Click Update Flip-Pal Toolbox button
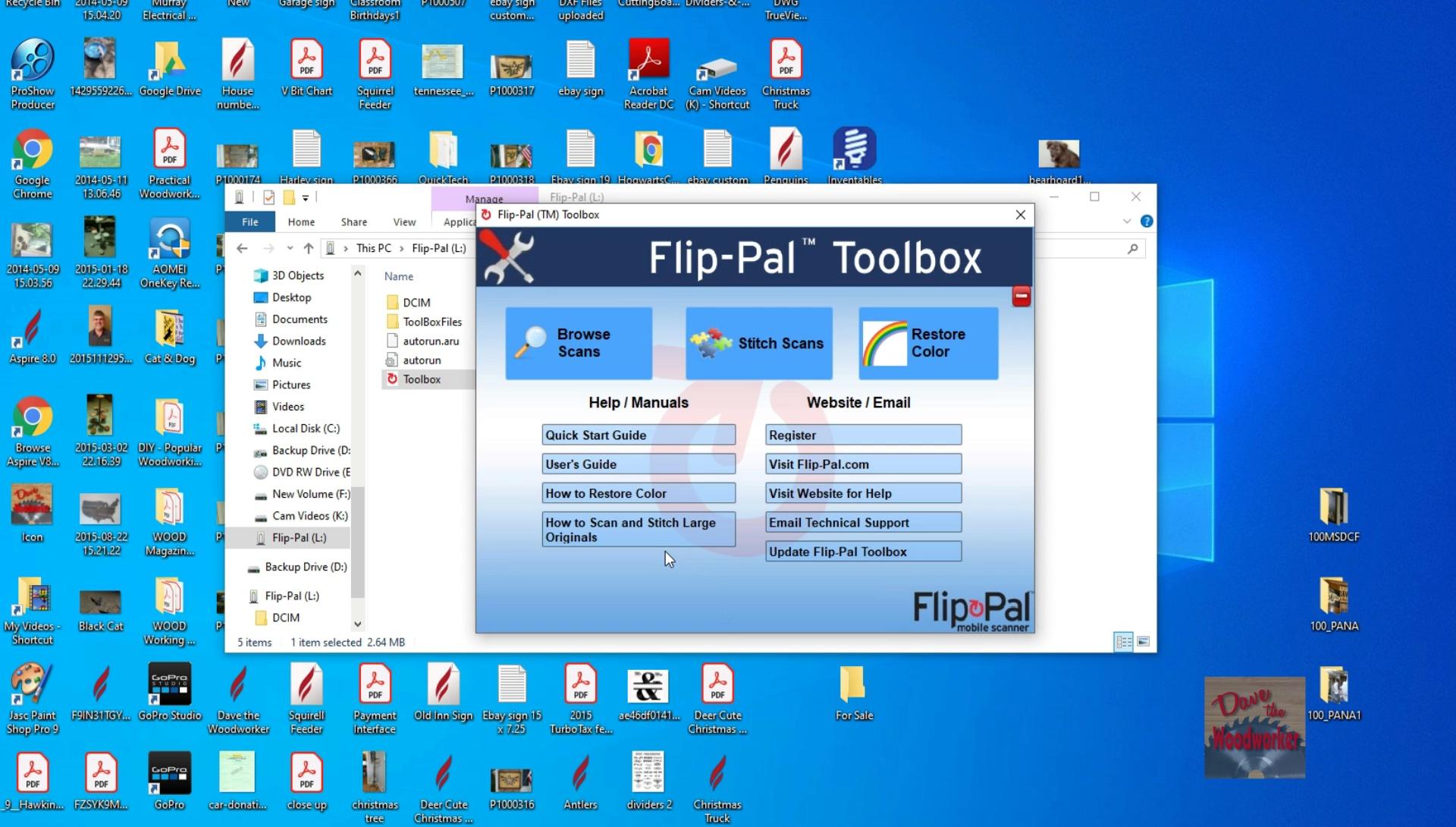 pyautogui.click(x=863, y=552)
